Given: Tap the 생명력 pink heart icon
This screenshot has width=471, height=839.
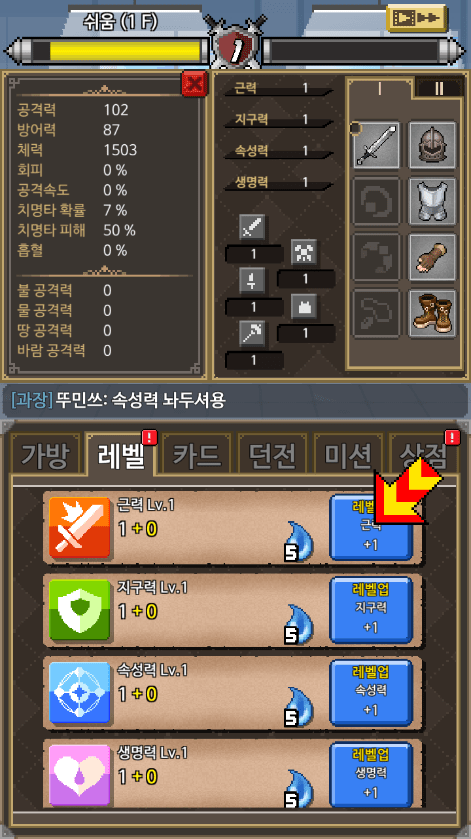Looking at the screenshot, I should click(79, 776).
